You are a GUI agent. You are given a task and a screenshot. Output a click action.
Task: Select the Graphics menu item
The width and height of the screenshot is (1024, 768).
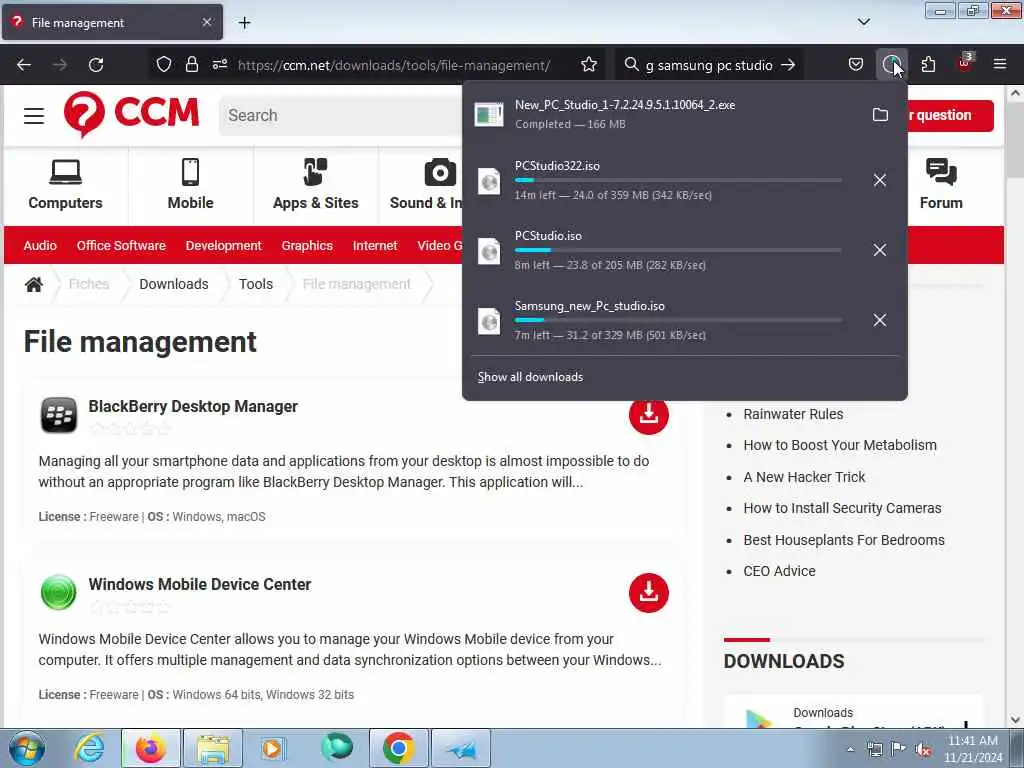pos(307,246)
